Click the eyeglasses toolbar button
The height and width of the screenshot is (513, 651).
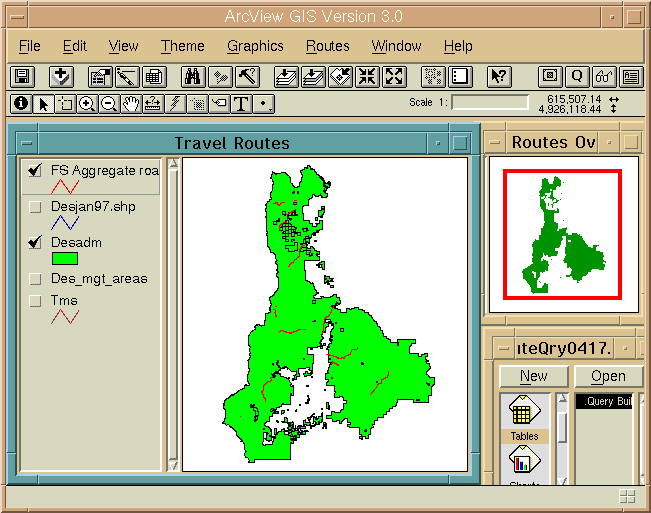coord(604,77)
